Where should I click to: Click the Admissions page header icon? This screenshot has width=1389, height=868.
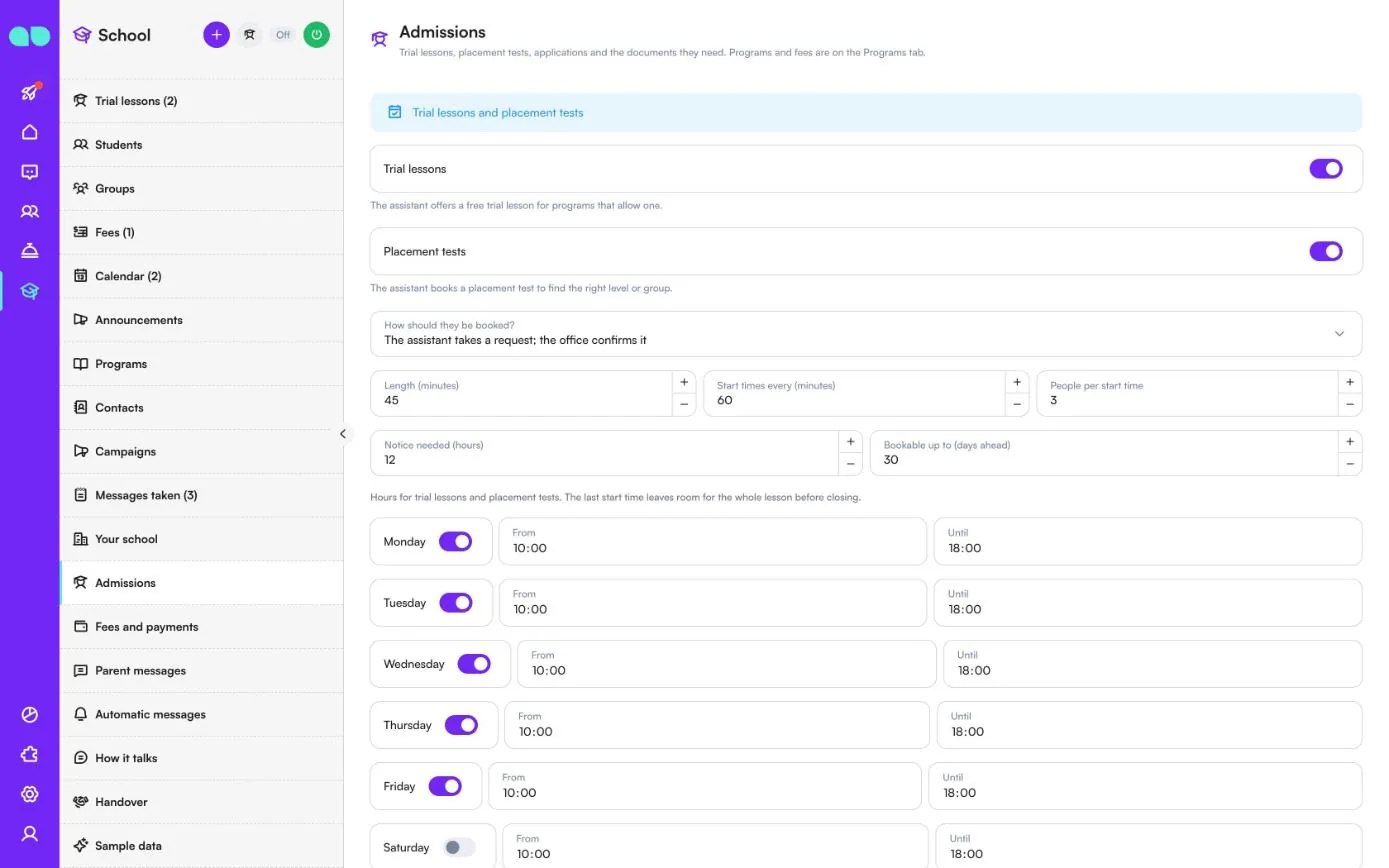point(379,39)
